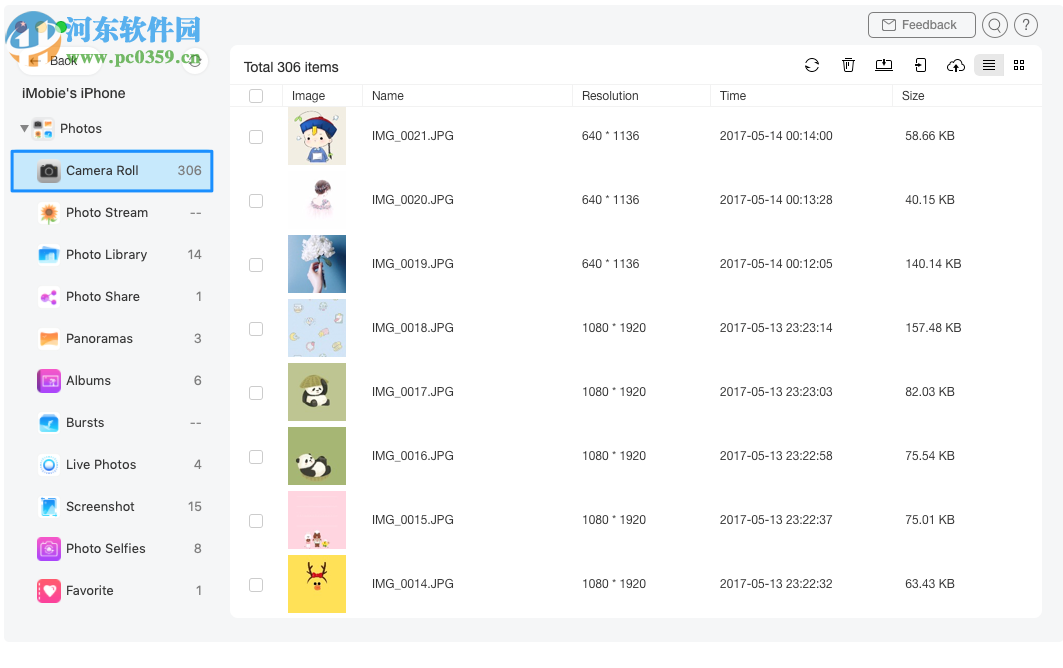Screen dimensions: 1063x668
Task: Click the help question mark icon
Action: 1026,25
